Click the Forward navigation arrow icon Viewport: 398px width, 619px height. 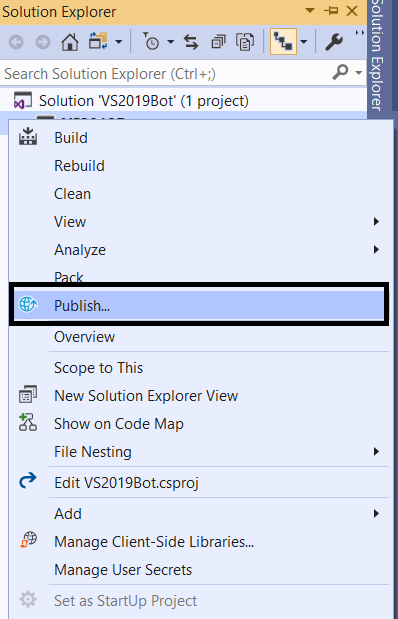(x=43, y=42)
